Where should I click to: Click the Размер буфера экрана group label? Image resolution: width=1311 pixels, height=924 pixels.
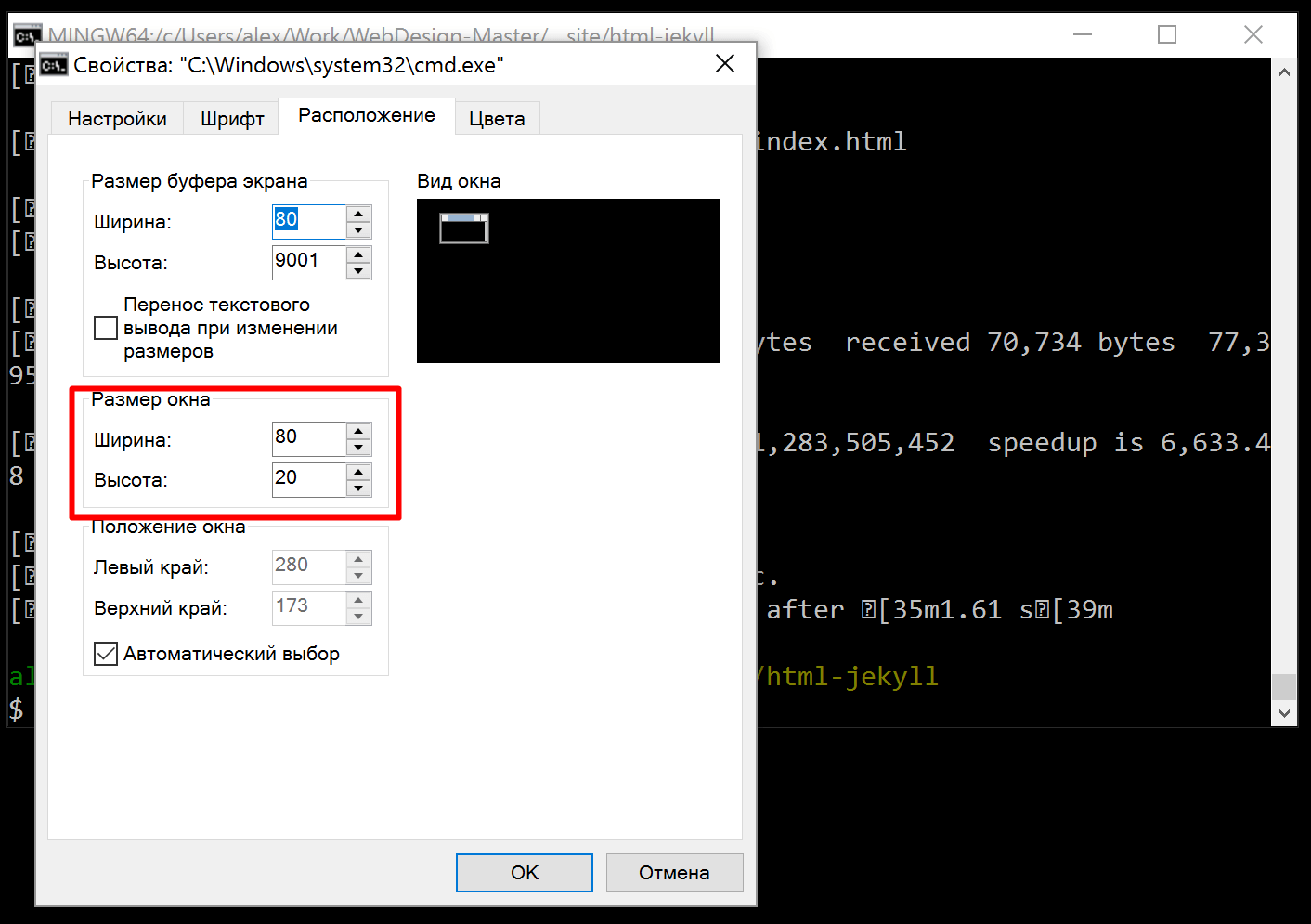click(200, 181)
